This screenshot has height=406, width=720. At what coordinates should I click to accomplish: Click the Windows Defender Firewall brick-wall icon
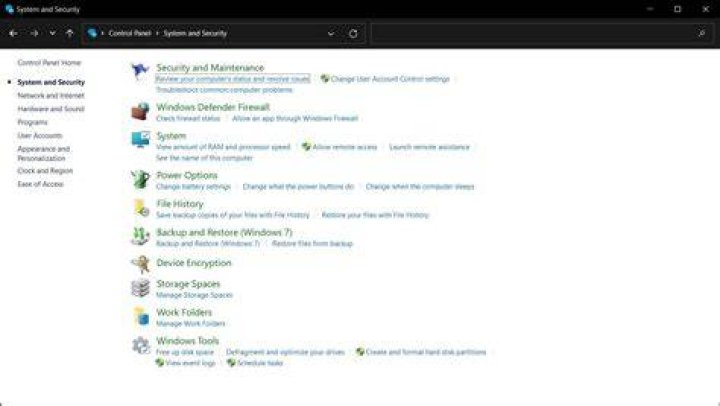pyautogui.click(x=140, y=112)
